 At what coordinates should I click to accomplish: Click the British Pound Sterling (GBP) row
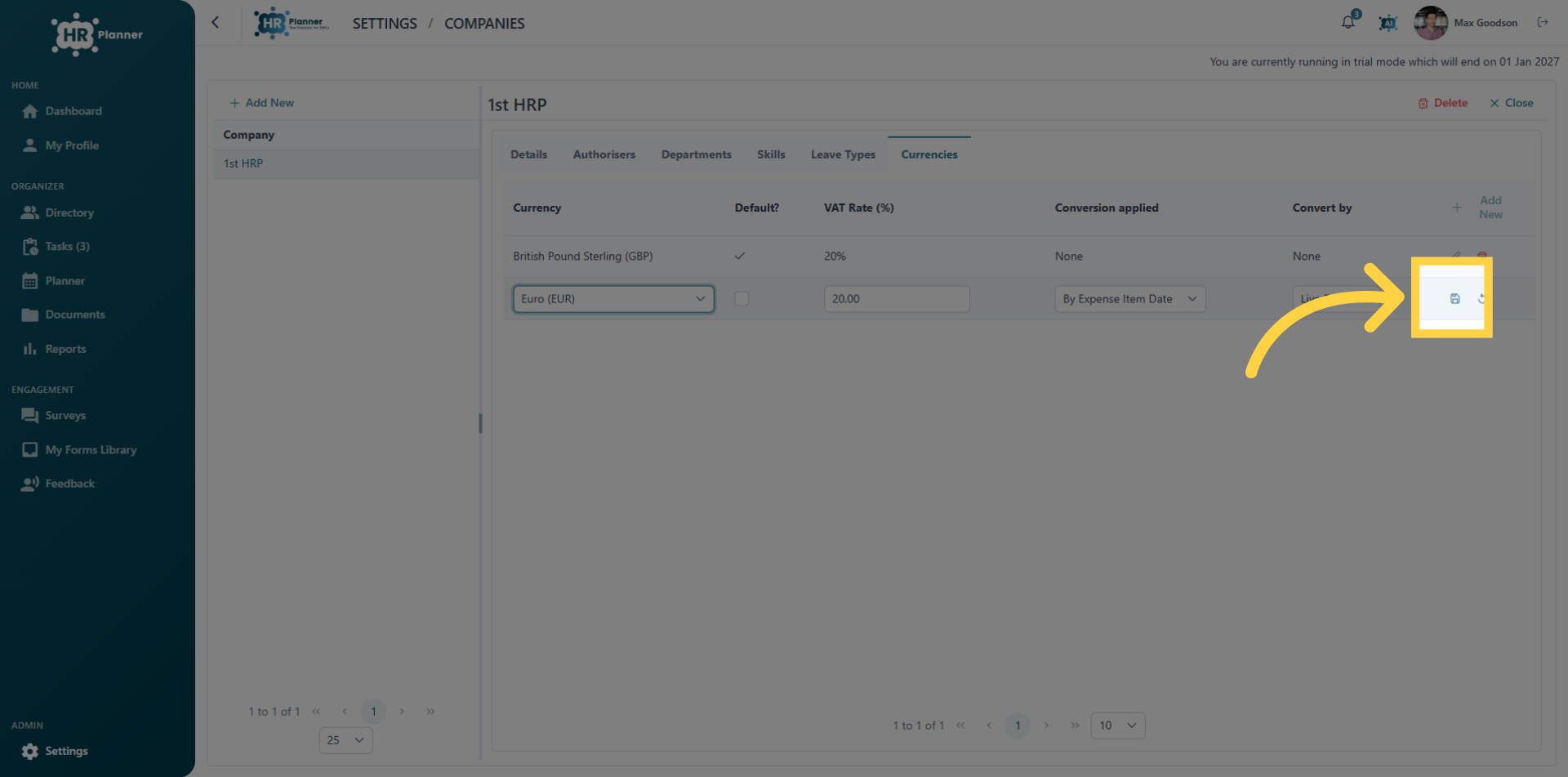(x=1019, y=257)
